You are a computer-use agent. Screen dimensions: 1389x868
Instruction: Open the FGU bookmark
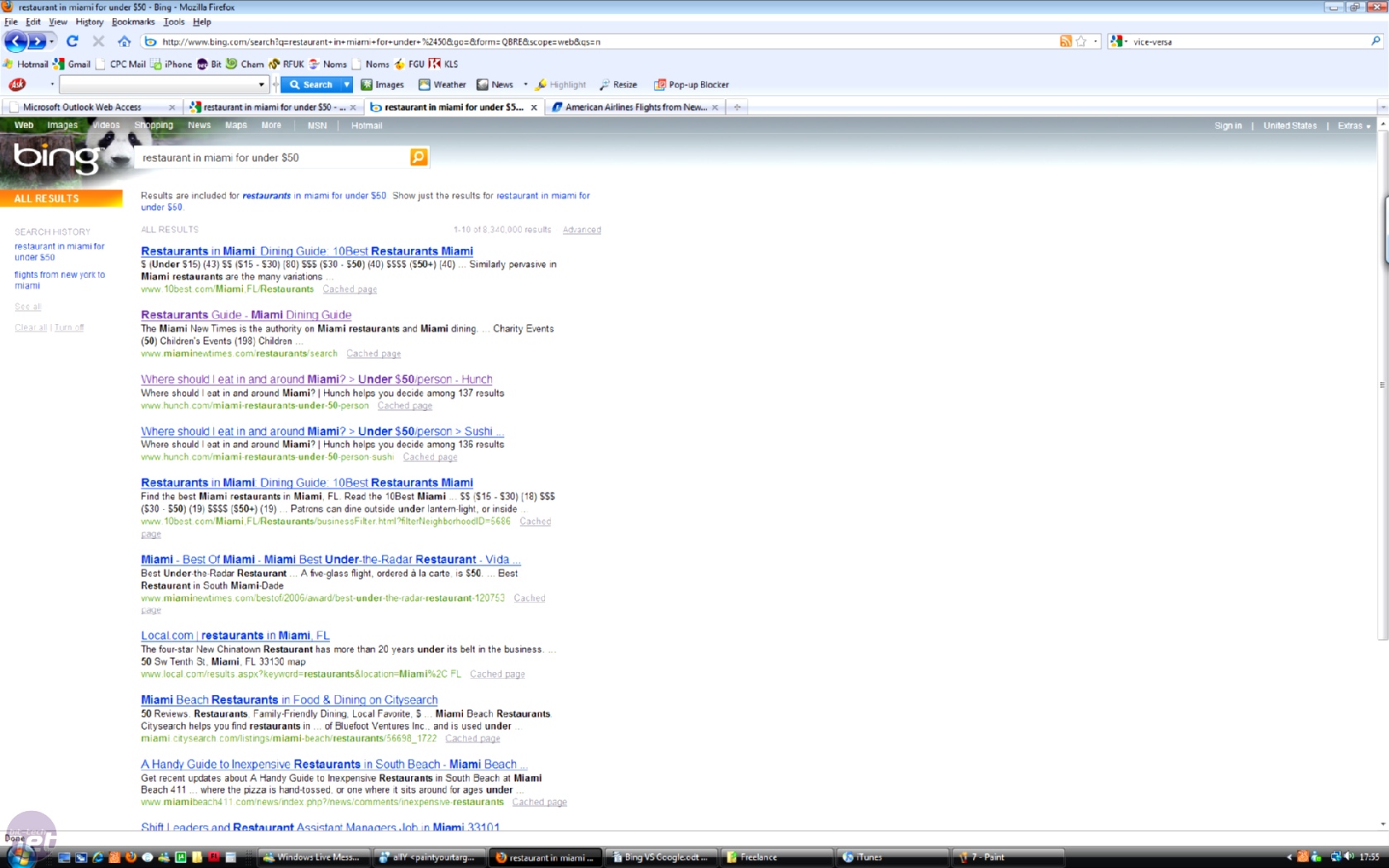(409, 64)
